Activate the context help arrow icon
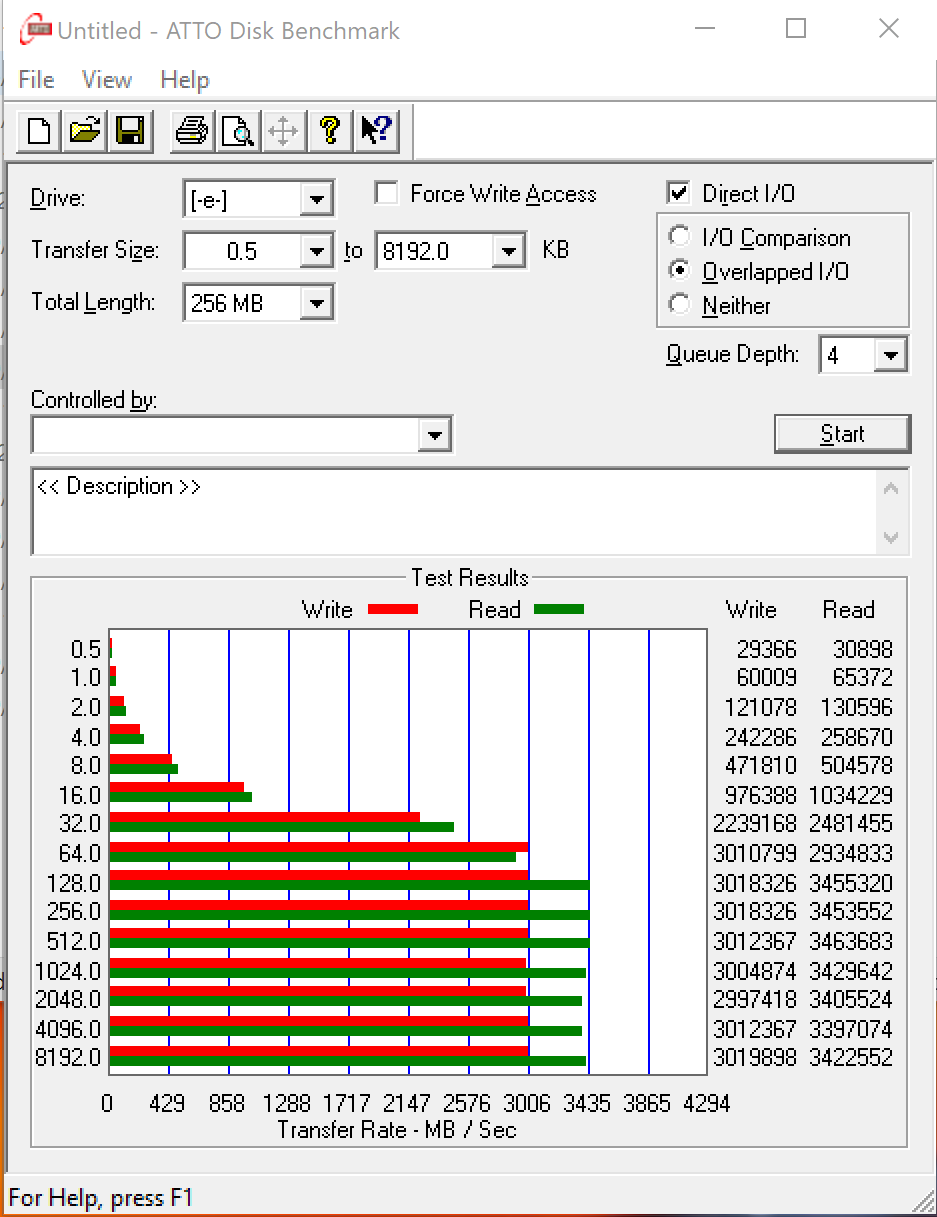Image resolution: width=937 pixels, height=1217 pixels. pyautogui.click(x=376, y=131)
